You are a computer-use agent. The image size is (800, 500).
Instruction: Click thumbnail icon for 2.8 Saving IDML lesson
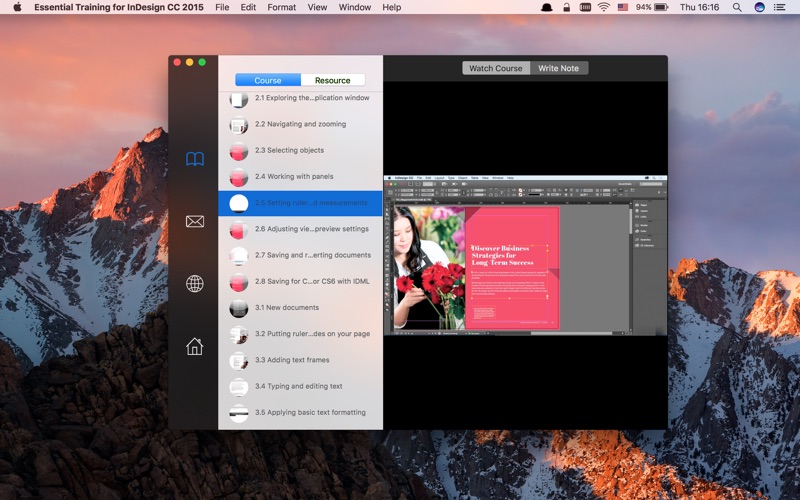238,282
